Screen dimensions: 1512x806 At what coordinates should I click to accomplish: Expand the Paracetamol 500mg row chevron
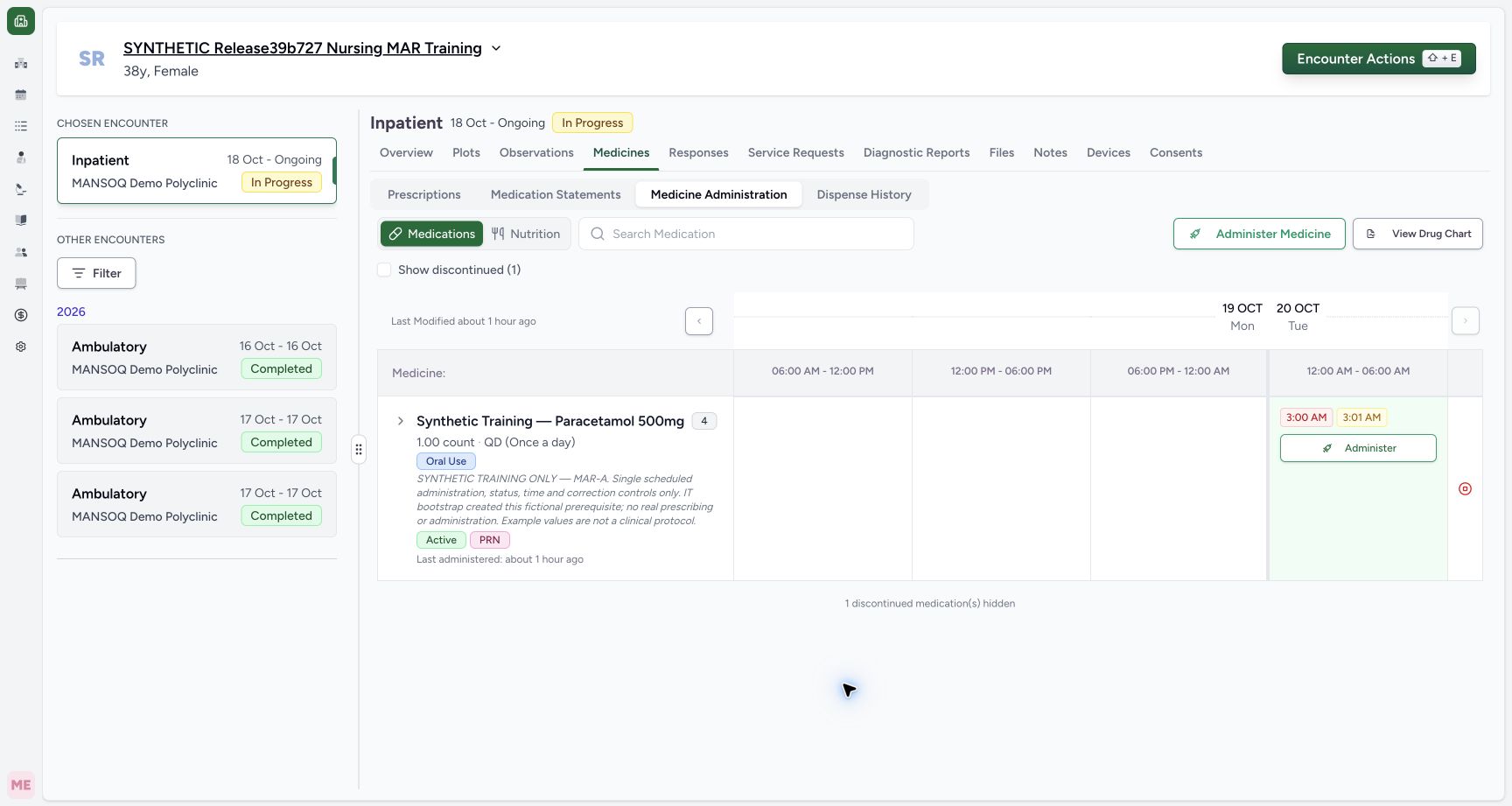click(x=401, y=421)
